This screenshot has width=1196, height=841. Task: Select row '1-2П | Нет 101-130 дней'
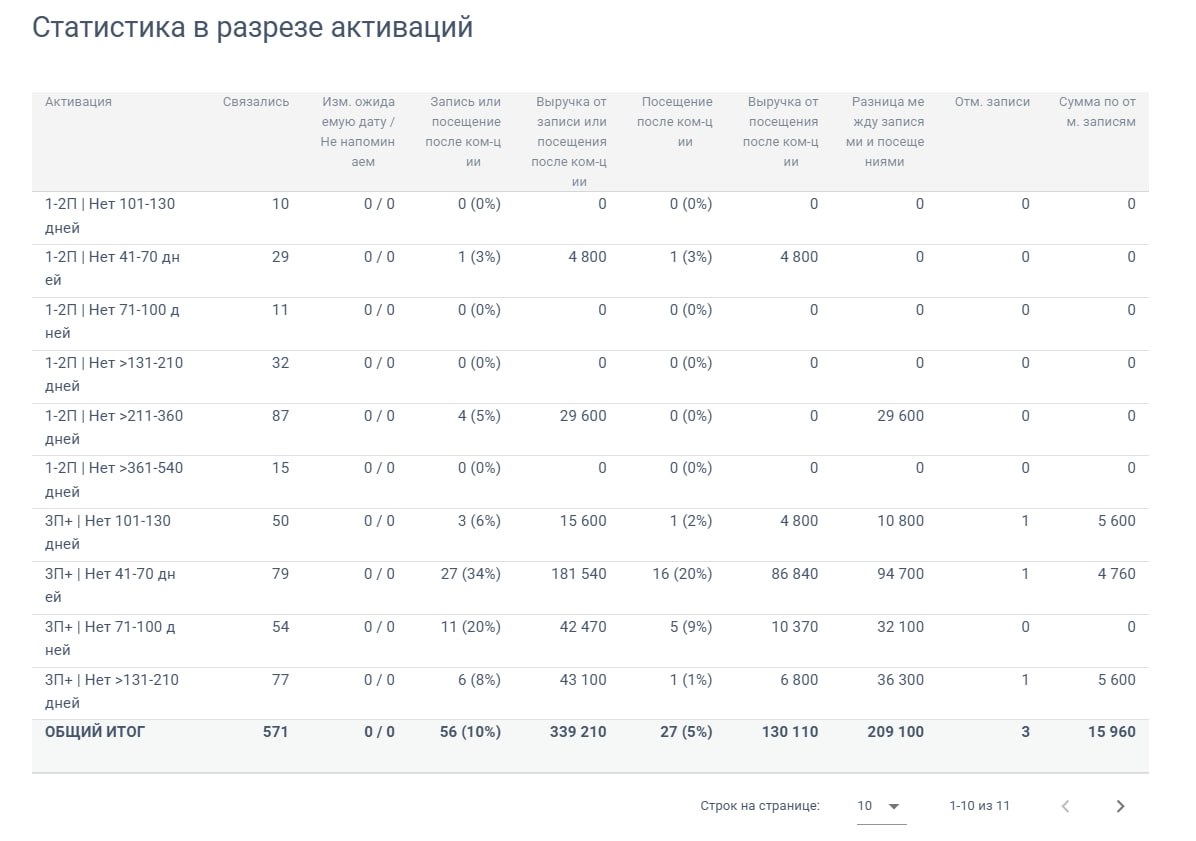tap(590, 217)
